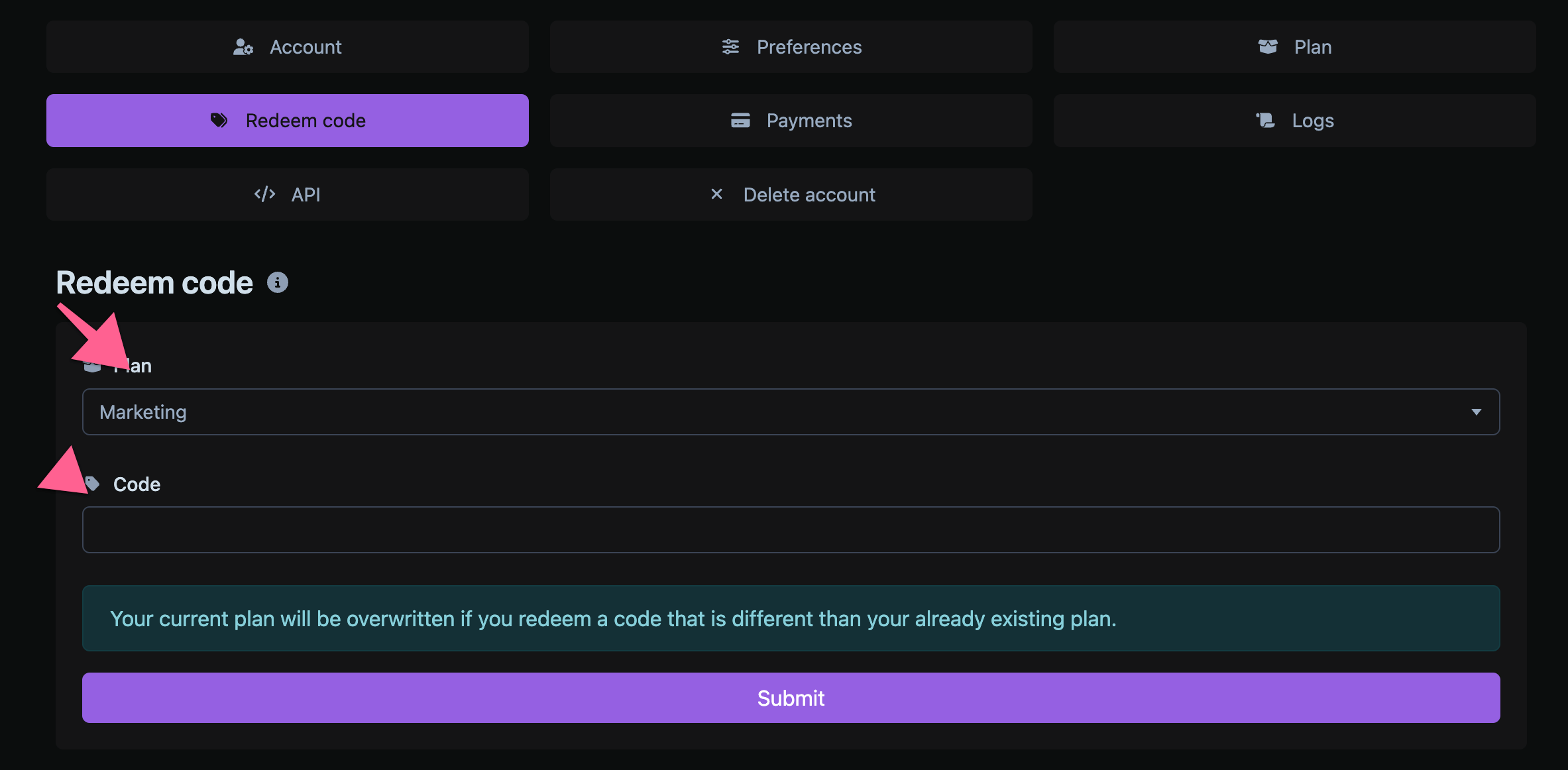Show info tooltip next to Redeem code heading
Image resolution: width=1568 pixels, height=770 pixels.
coord(278,283)
